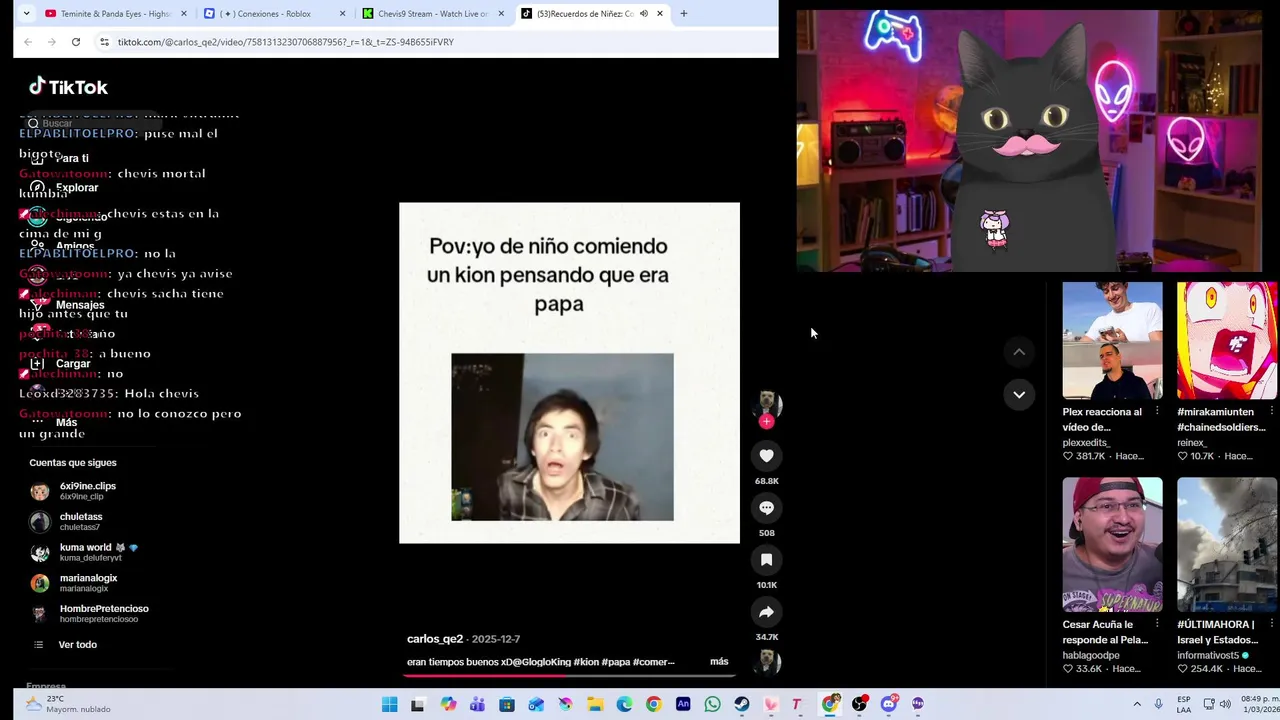Open the weather widget showing 23°C

point(68,704)
